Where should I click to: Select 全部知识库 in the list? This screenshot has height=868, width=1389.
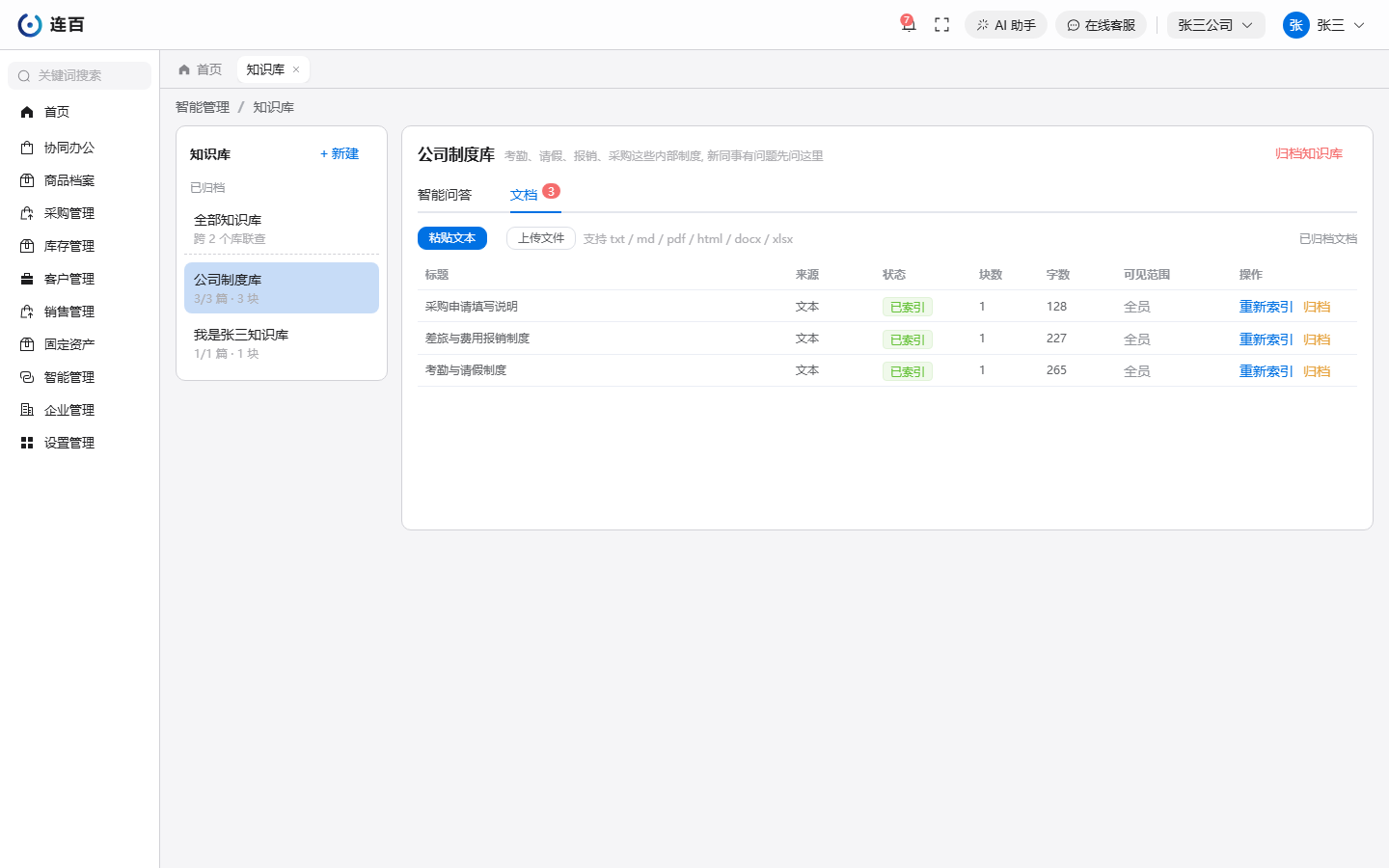click(282, 229)
